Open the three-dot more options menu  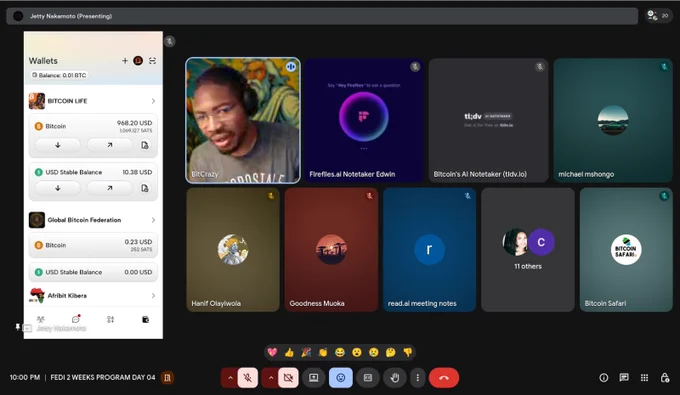click(418, 378)
